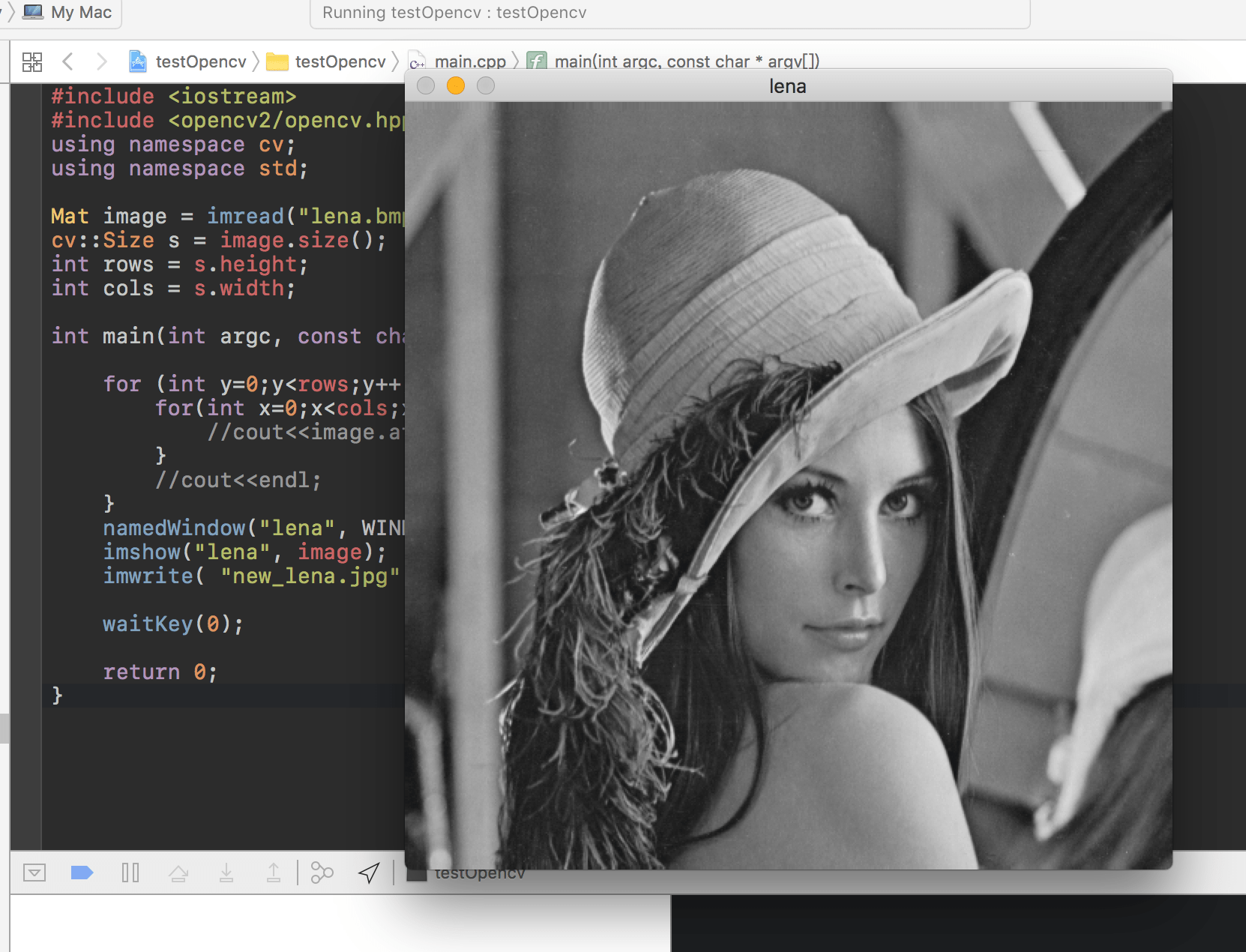
Task: Click the return 0 statement
Action: tap(160, 672)
